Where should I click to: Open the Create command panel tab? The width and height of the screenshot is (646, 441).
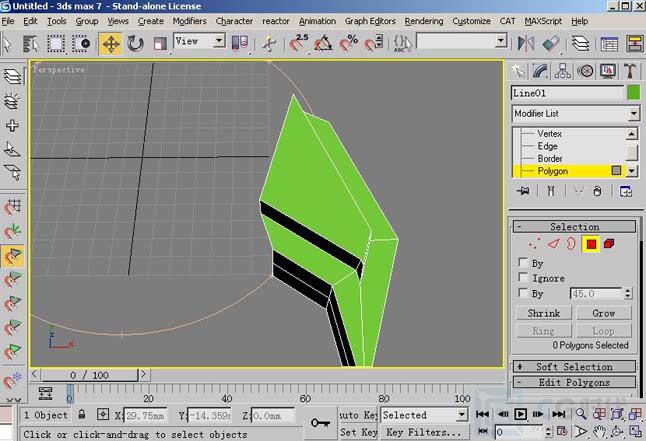pos(518,71)
